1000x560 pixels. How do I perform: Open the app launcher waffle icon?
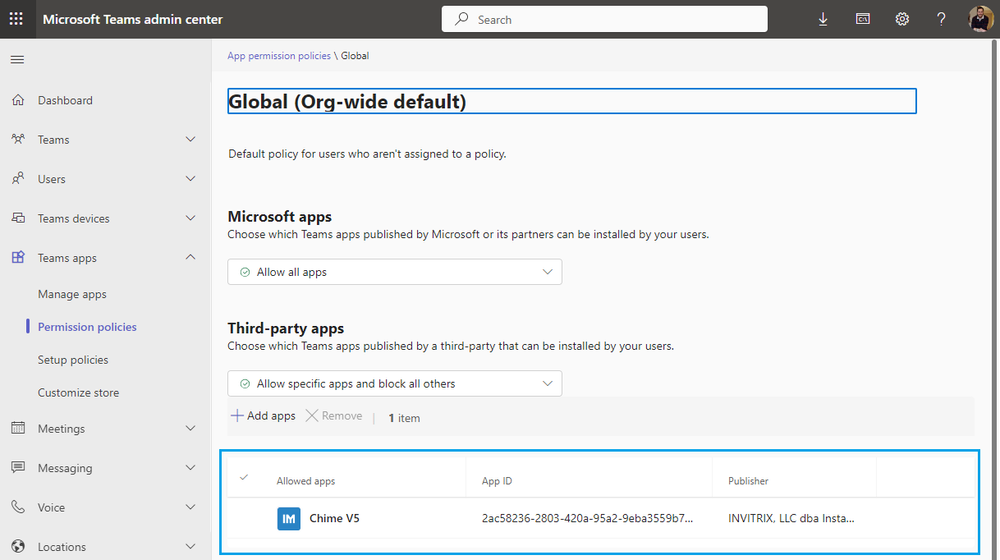pyautogui.click(x=16, y=19)
